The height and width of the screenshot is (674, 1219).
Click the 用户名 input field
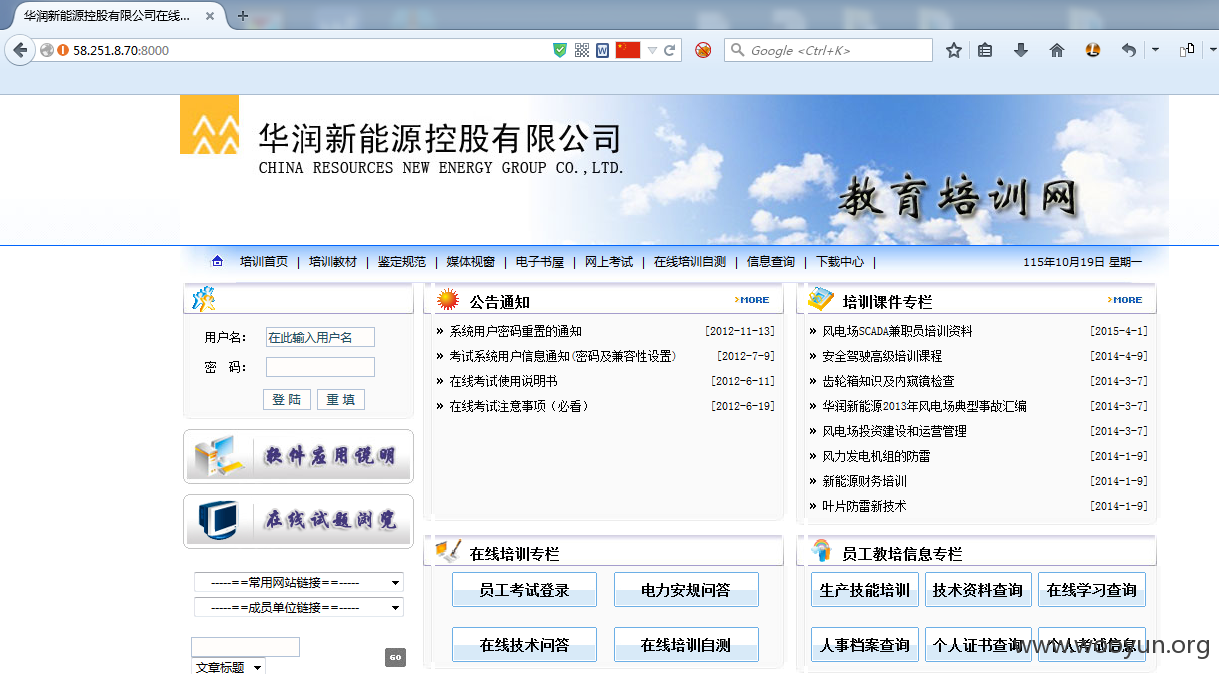coord(320,338)
